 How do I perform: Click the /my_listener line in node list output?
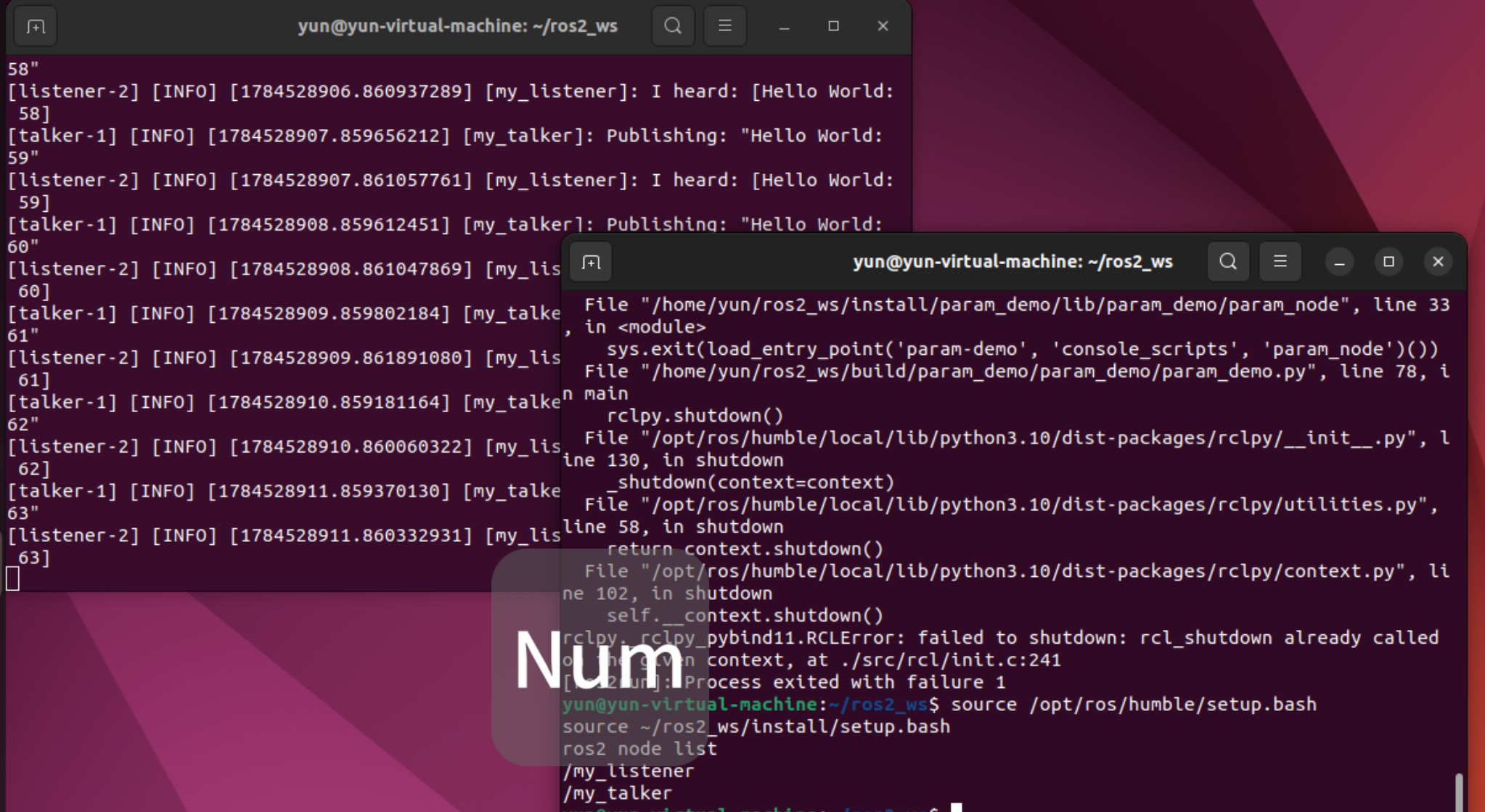click(629, 771)
